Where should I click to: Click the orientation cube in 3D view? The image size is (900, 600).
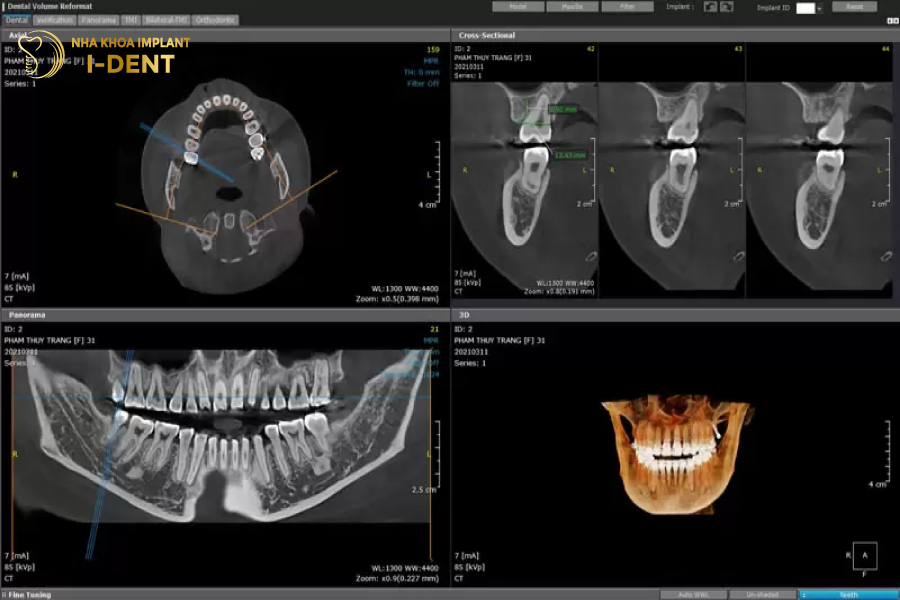(866, 554)
